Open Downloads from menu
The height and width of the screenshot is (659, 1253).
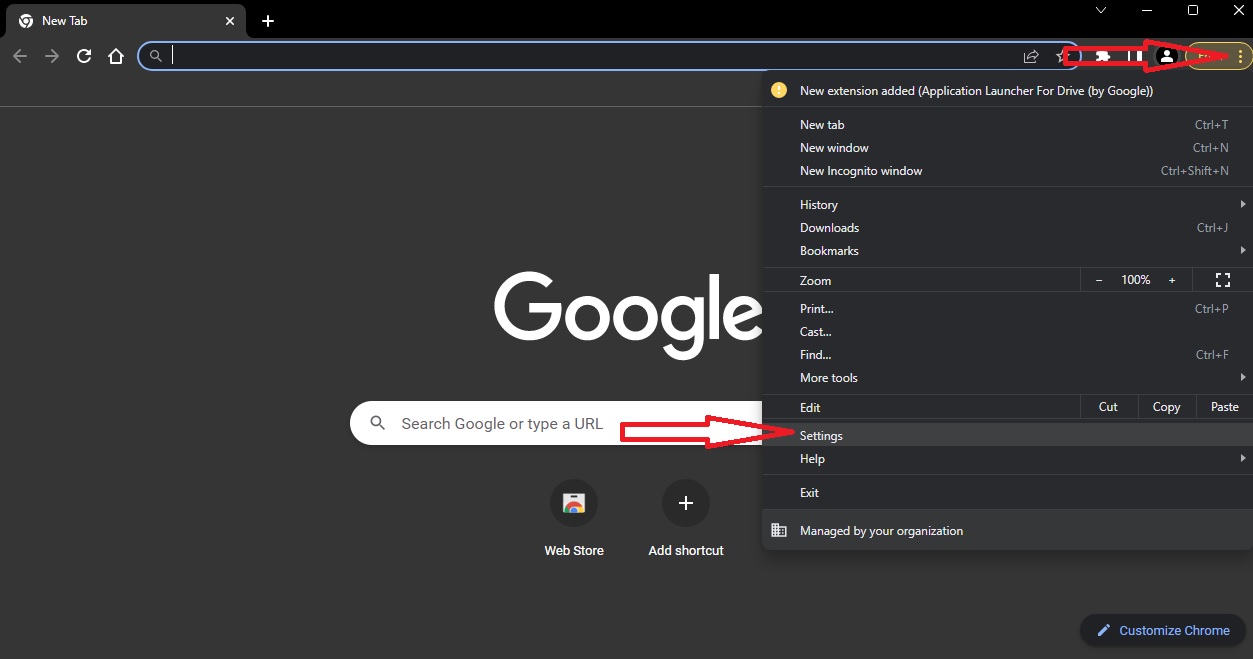click(1007, 228)
